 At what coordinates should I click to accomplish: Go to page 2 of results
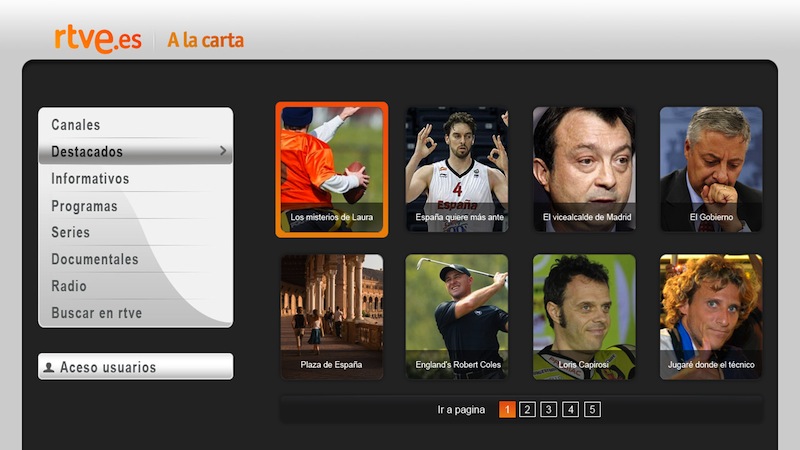(527, 409)
